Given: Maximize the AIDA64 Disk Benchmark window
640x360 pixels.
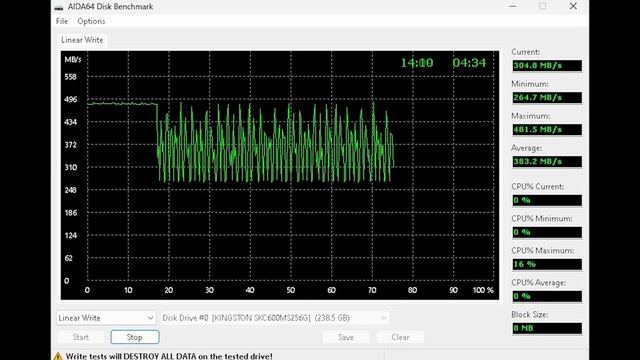Looking at the screenshot, I should coord(542,6).
